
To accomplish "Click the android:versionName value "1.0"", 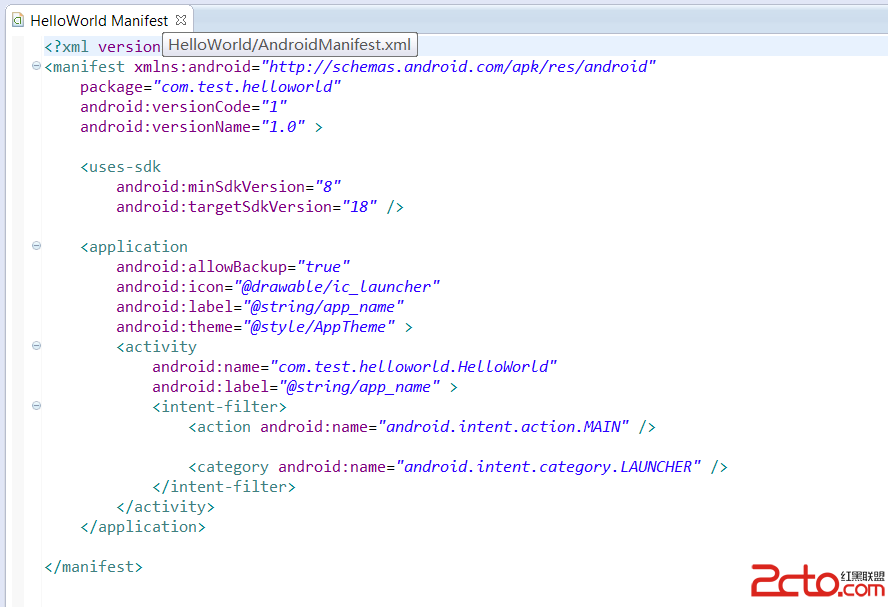I will point(283,127).
